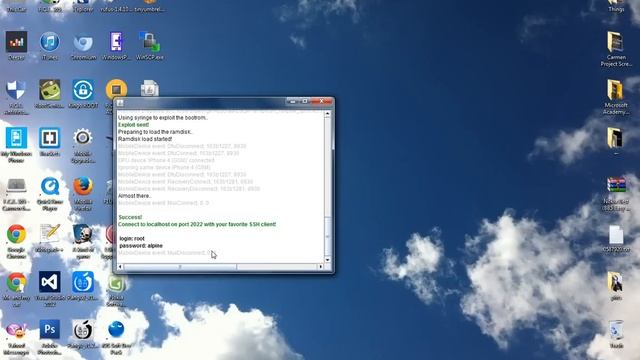This screenshot has height=360, width=640.
Task: Open the Windows Phone purple icon
Action: 116,42
